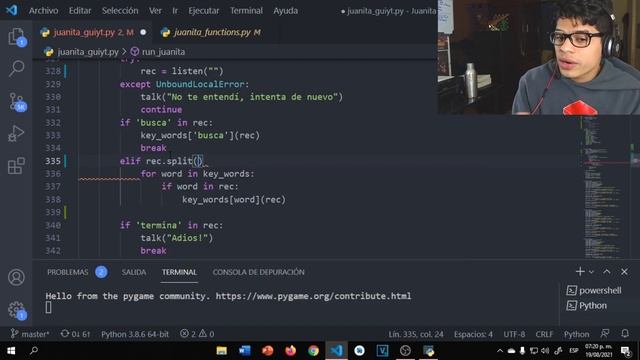The image size is (640, 360).
Task: Open the Accounts menu icon
Action: coord(16,278)
